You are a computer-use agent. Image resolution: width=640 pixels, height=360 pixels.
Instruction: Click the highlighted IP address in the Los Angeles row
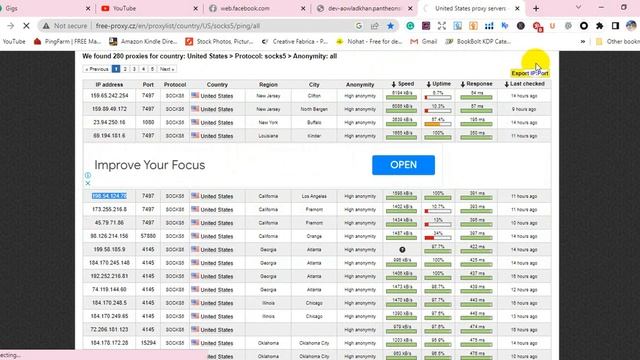pyautogui.click(x=109, y=196)
